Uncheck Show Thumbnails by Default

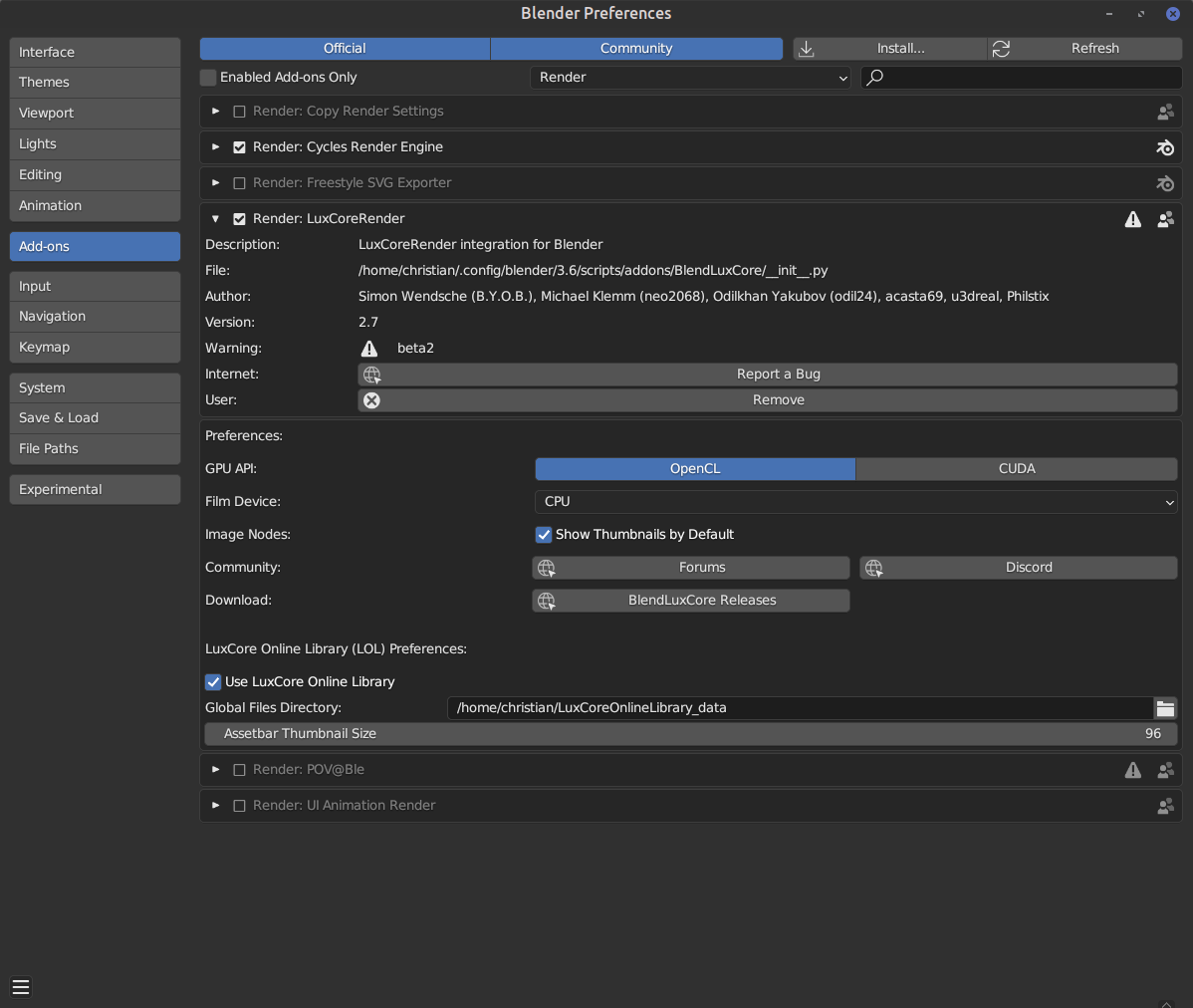coord(544,535)
